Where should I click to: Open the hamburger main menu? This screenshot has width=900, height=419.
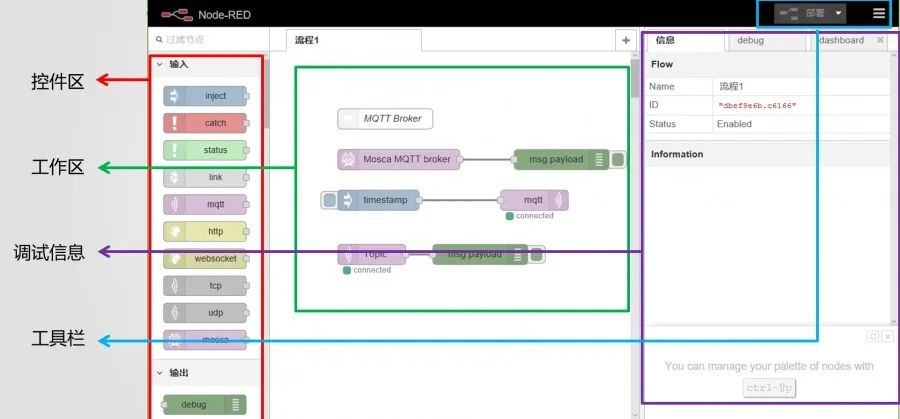[879, 13]
